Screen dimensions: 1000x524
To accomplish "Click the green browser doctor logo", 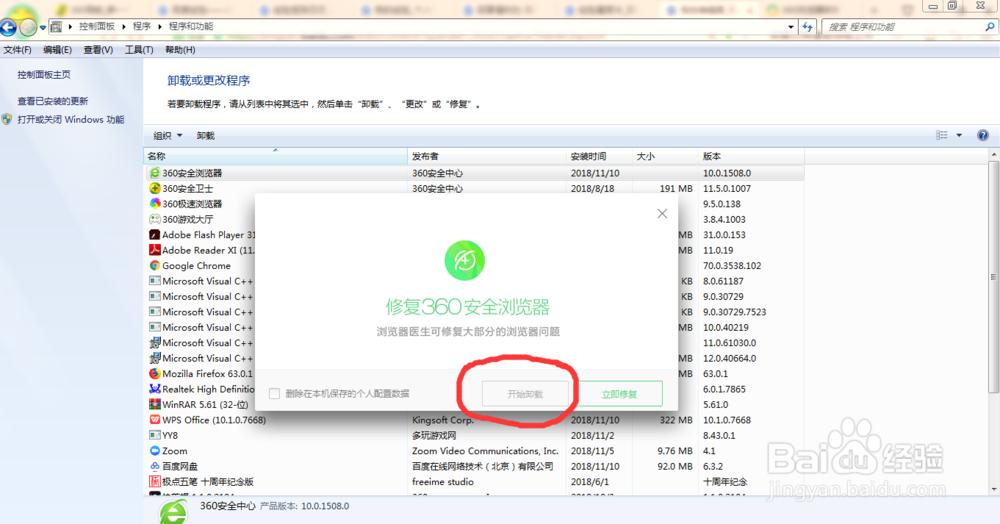I will (x=464, y=260).
